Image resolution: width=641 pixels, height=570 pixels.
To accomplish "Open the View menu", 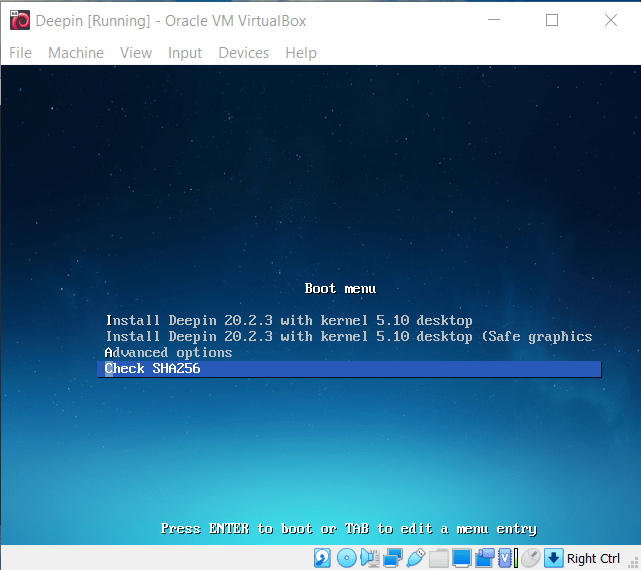I will 136,53.
